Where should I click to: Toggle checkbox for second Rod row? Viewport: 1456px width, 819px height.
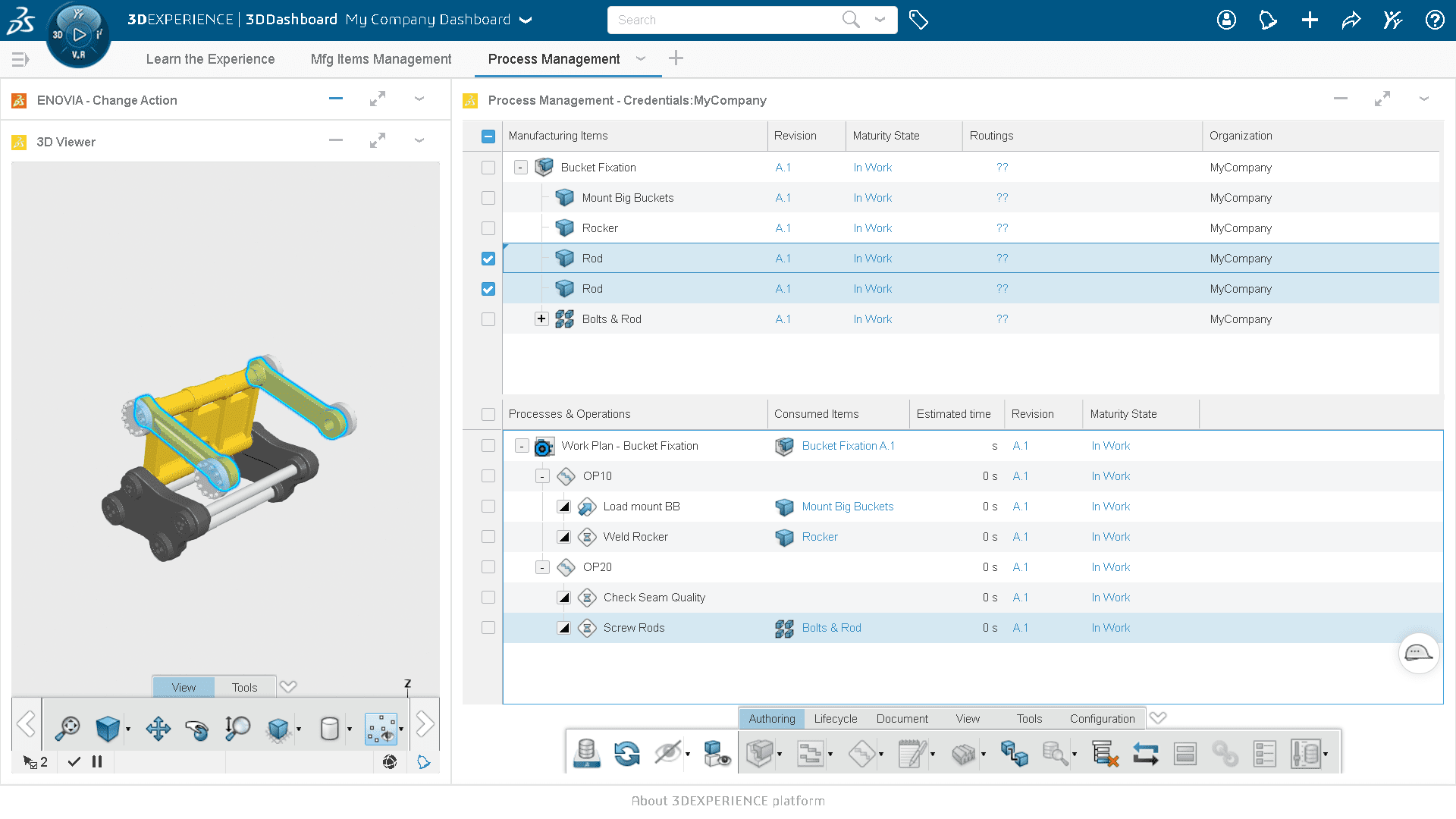489,288
